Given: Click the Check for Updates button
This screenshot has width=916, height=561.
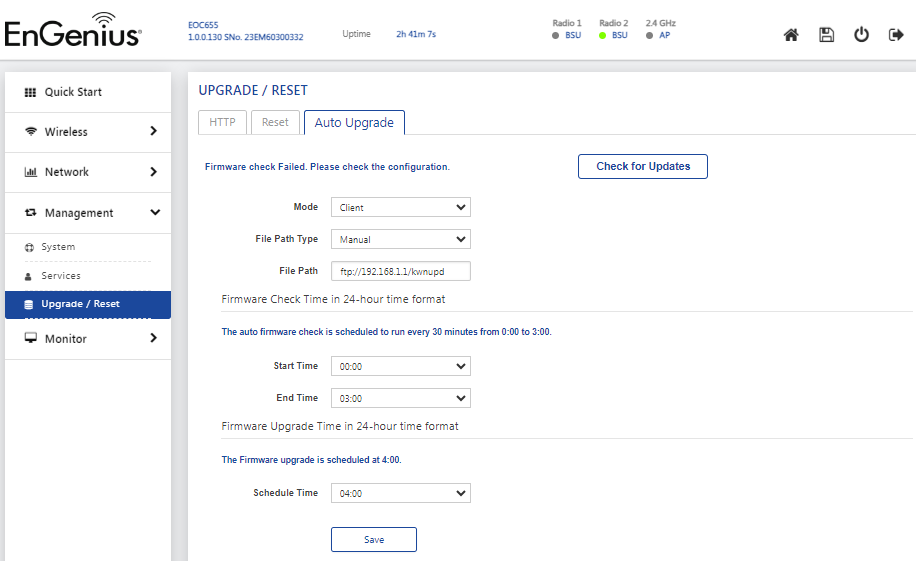Looking at the screenshot, I should click(643, 167).
